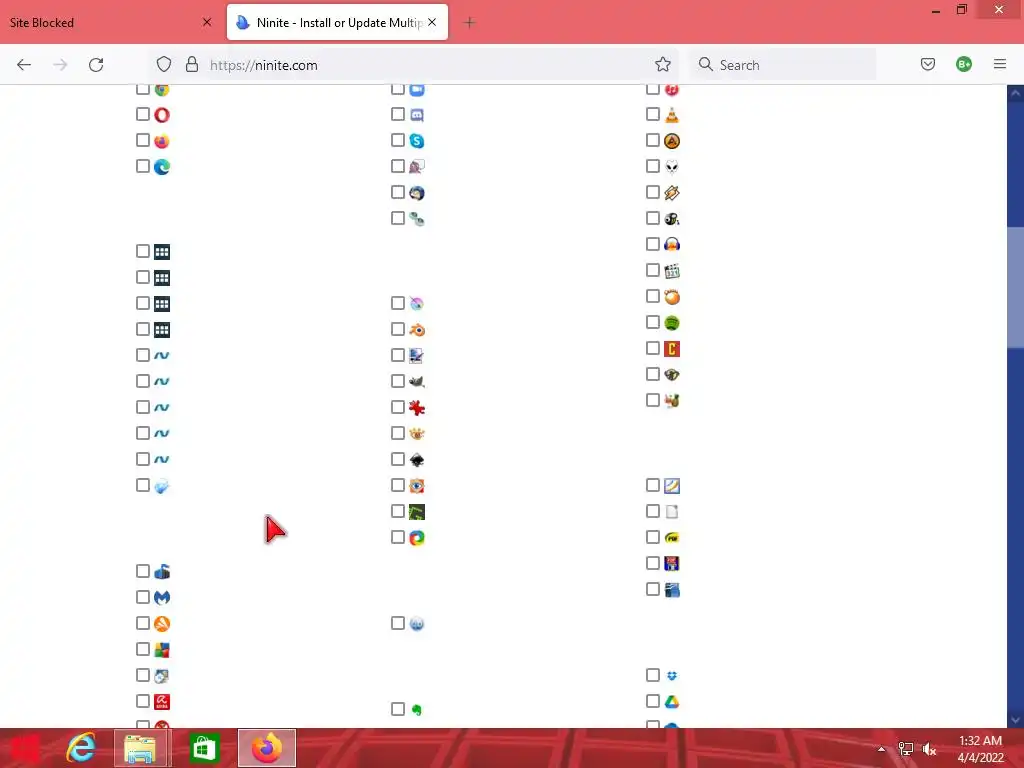Check the box next to the Winamp icon

click(x=652, y=192)
